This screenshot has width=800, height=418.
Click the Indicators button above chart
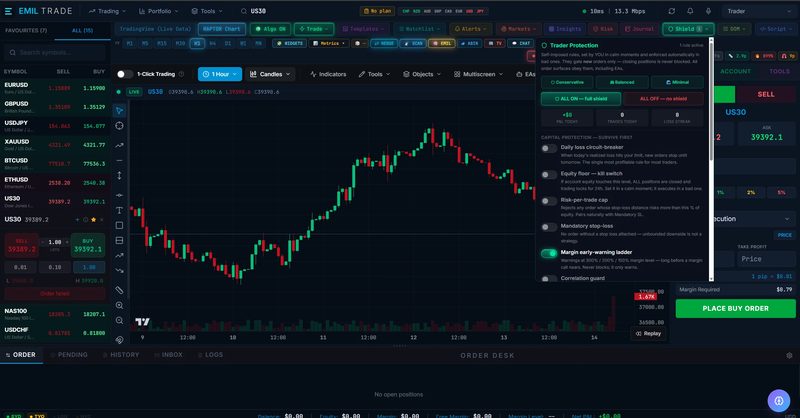(x=328, y=74)
